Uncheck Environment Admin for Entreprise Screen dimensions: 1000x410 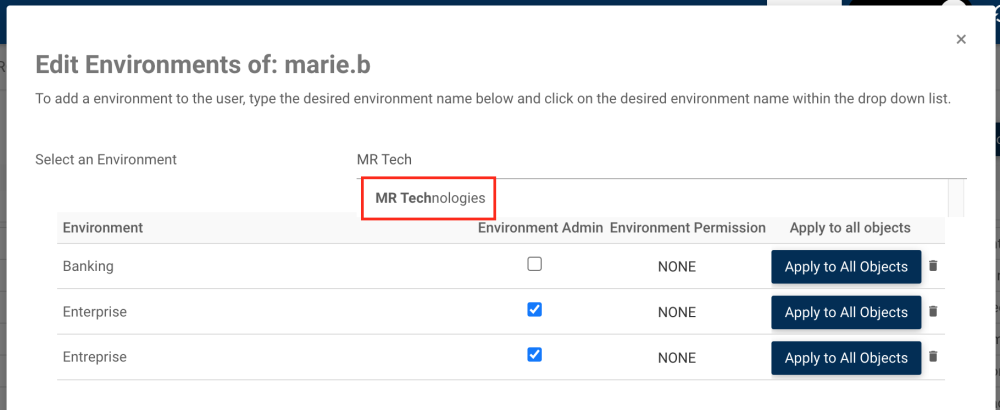pos(534,355)
